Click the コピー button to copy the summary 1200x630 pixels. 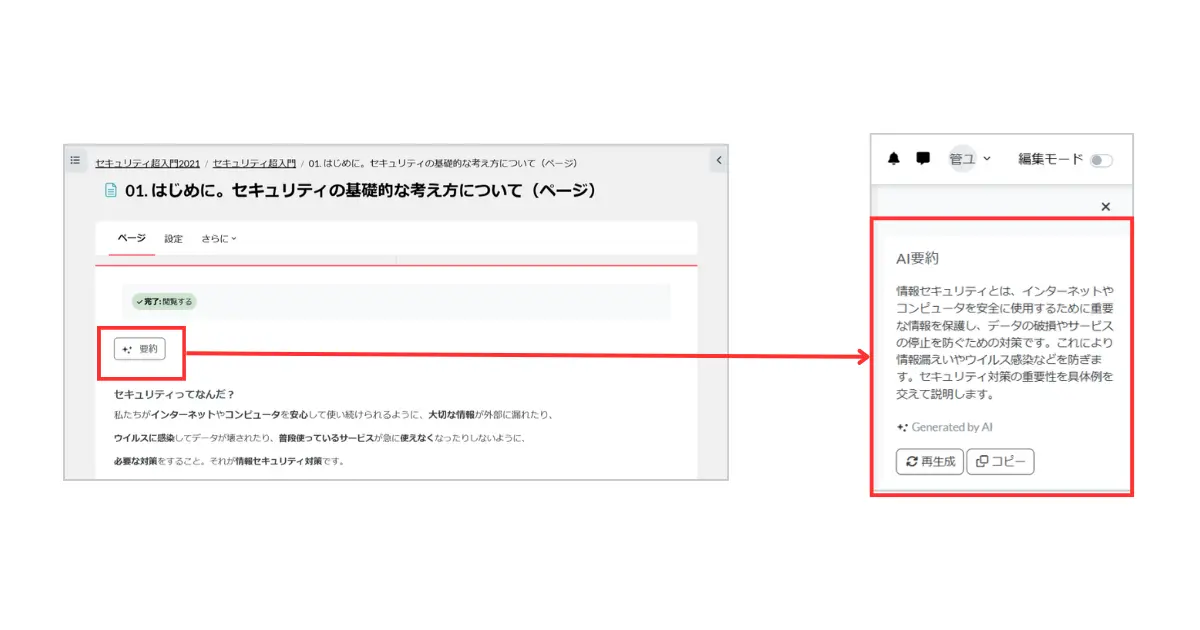[x=999, y=461]
